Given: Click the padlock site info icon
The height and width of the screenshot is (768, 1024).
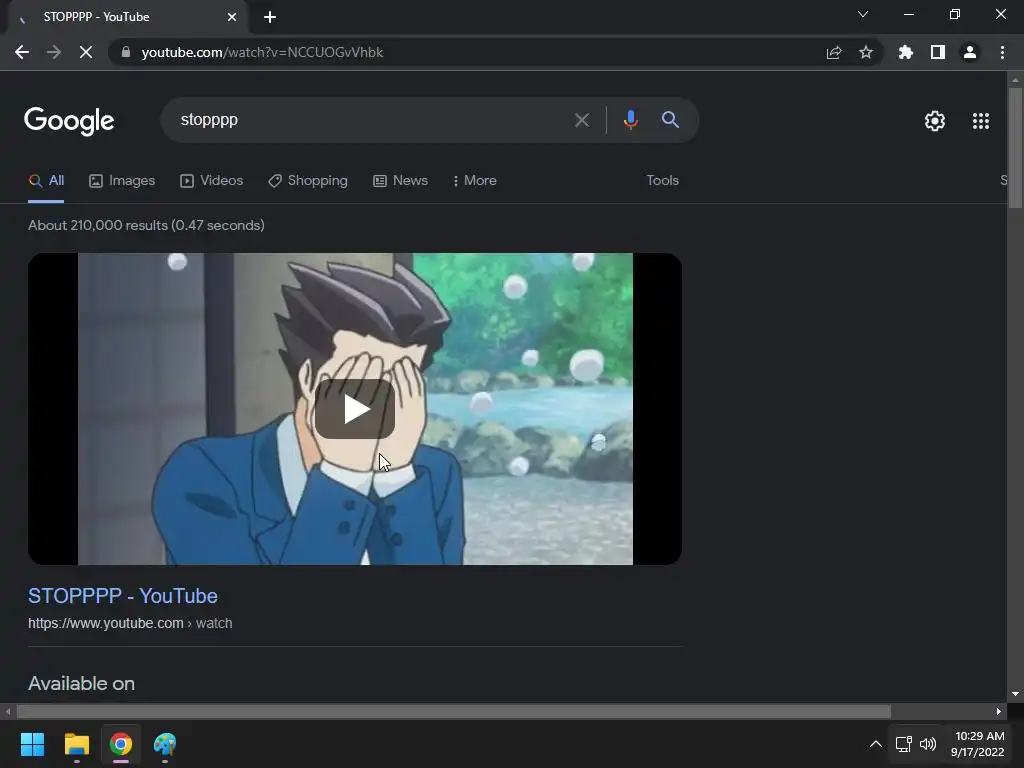Looking at the screenshot, I should 126,52.
